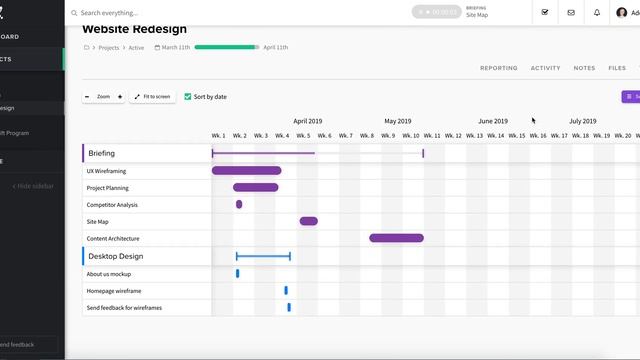640x360 pixels.
Task: Focus the Search everything field
Action: pyautogui.click(x=109, y=13)
